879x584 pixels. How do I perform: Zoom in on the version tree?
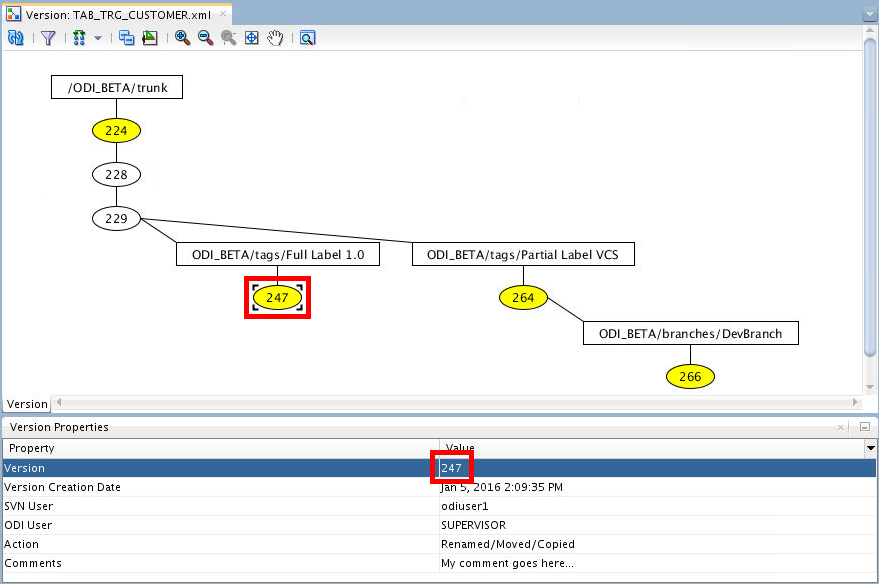pos(182,38)
